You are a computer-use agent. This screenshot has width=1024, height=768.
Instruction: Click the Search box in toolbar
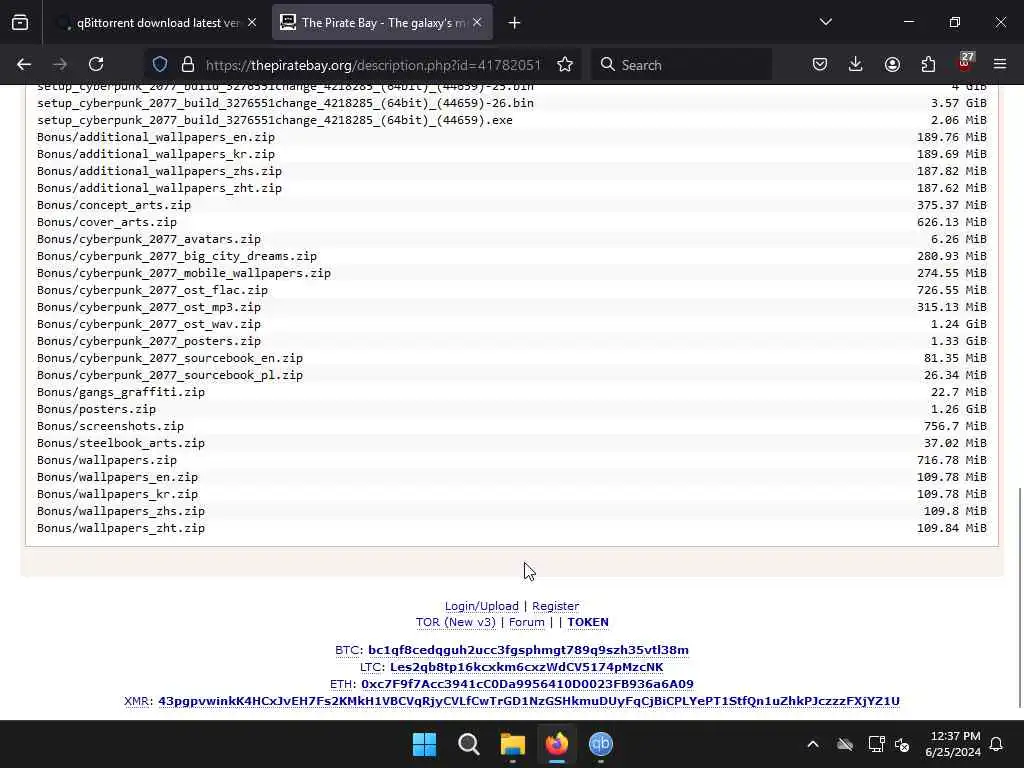tap(682, 65)
